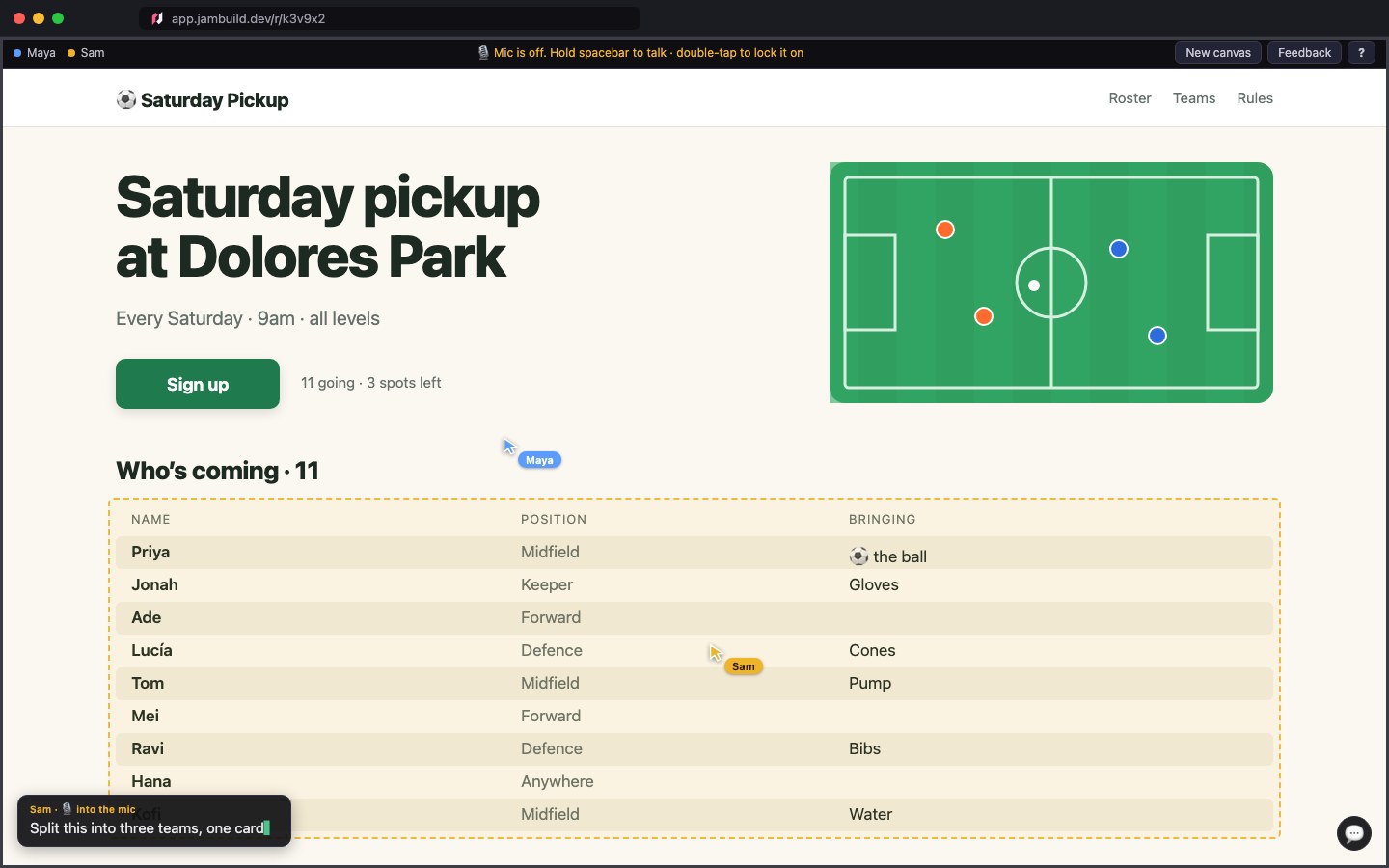The width and height of the screenshot is (1389, 868).
Task: Go to the Roster nav link
Action: [x=1130, y=98]
